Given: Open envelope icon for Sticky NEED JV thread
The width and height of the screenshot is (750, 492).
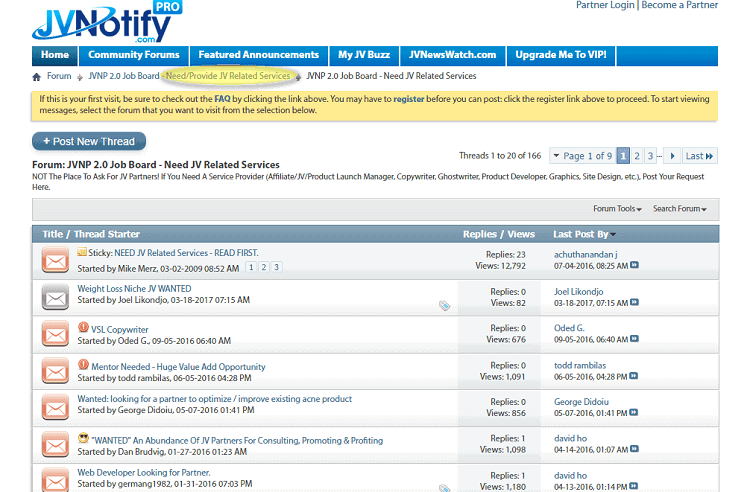Looking at the screenshot, I should point(55,260).
